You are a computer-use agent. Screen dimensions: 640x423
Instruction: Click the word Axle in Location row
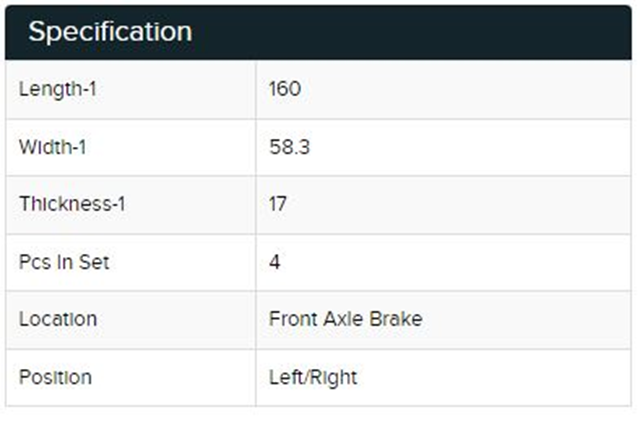(344, 319)
